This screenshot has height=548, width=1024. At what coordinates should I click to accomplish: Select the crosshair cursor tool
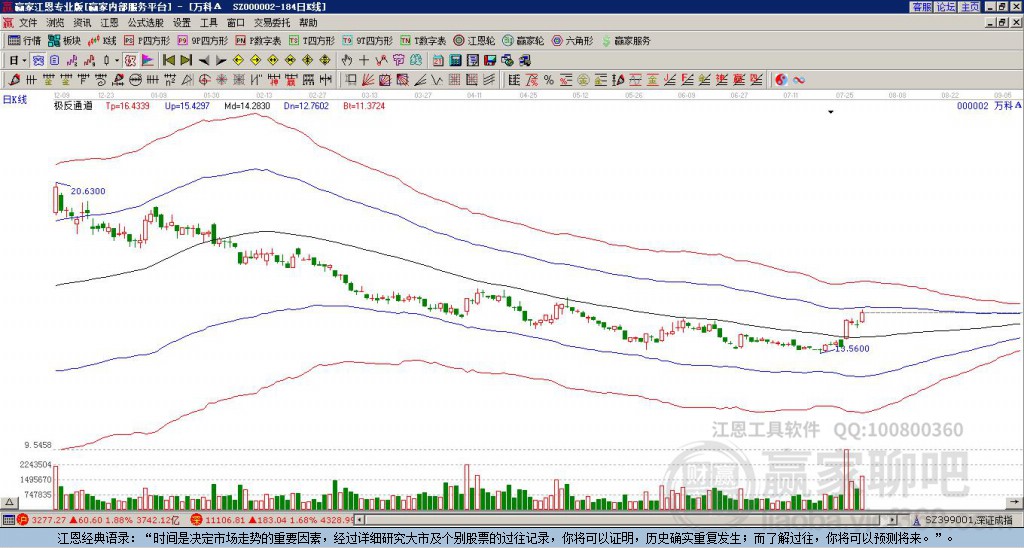click(364, 61)
